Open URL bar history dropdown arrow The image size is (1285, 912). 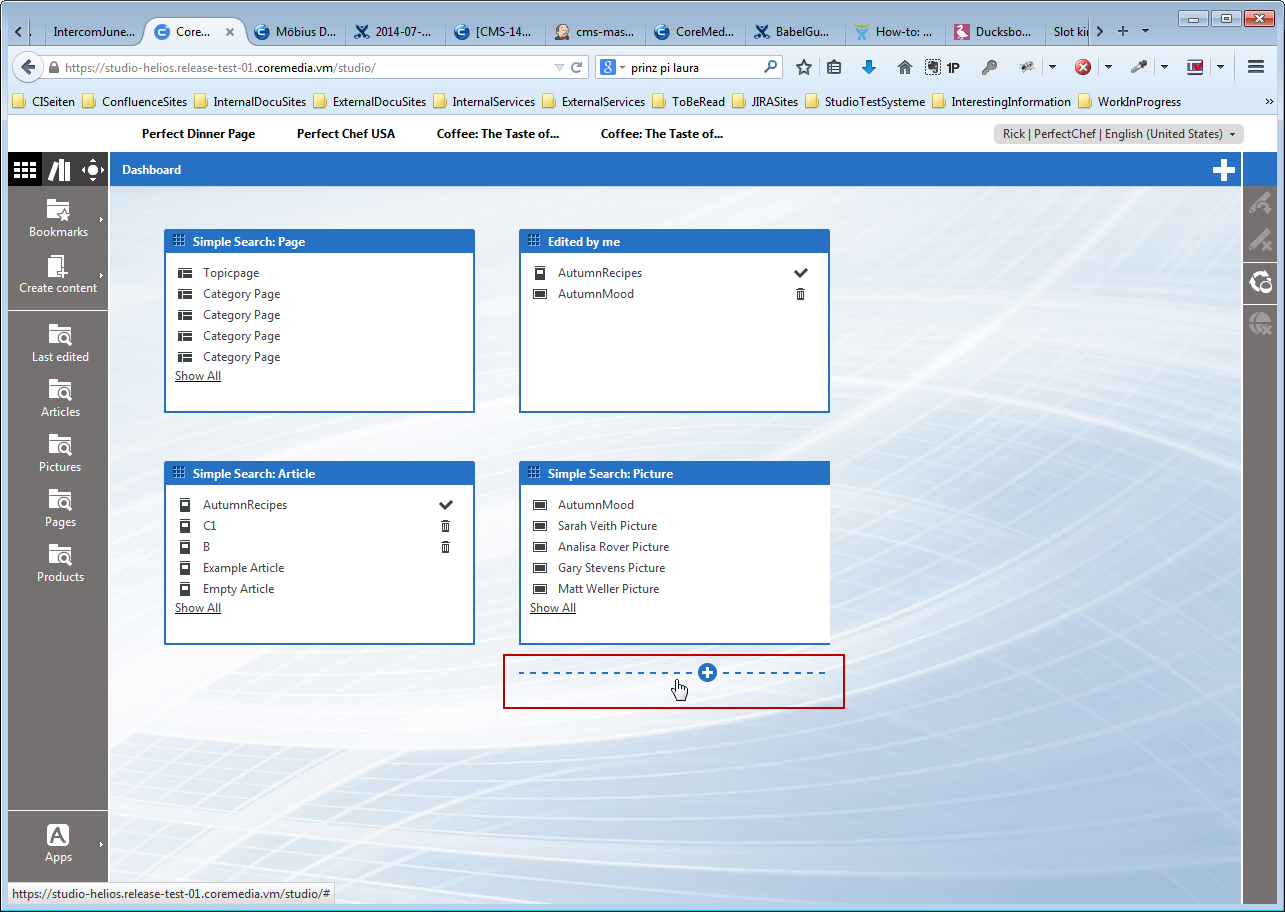tap(559, 68)
